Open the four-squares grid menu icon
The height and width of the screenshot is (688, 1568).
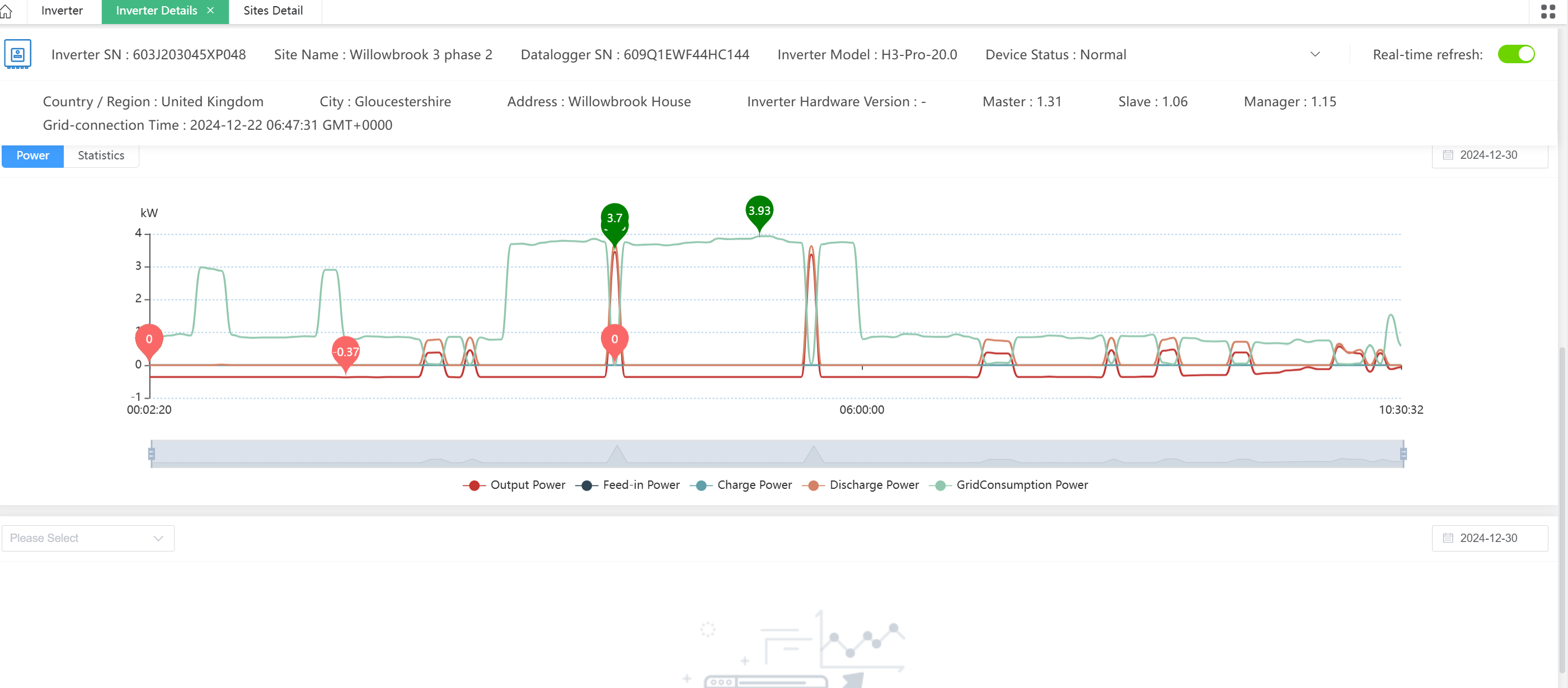tap(1548, 11)
